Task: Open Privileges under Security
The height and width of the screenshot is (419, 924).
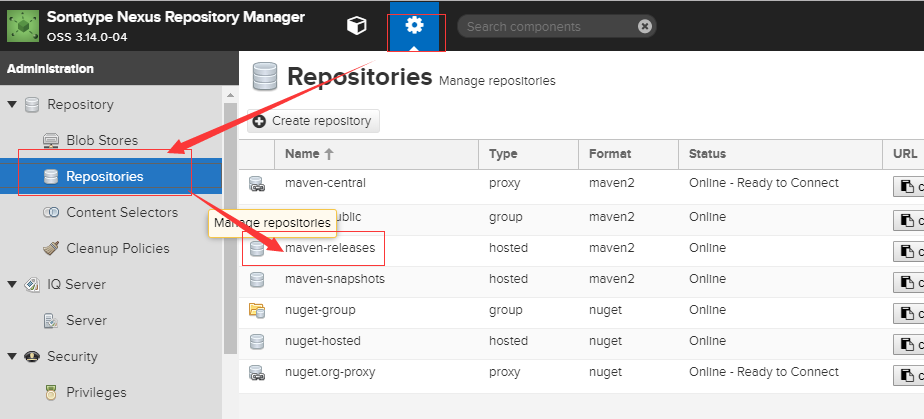Action: 96,392
